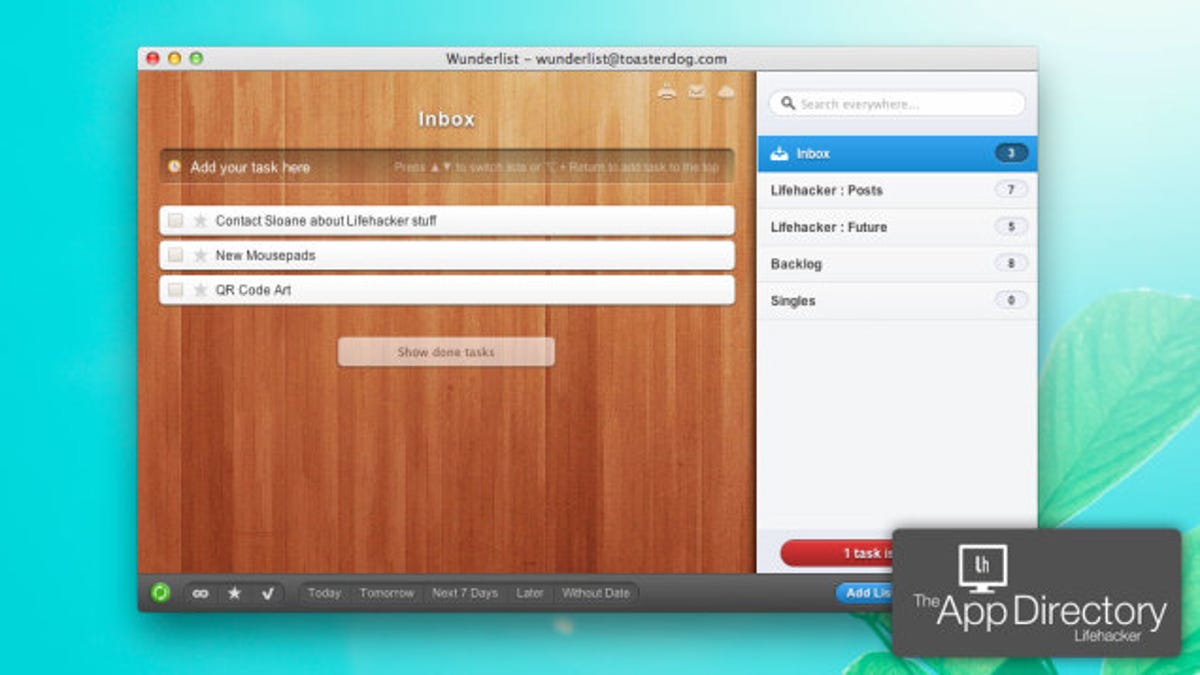Image resolution: width=1200 pixels, height=675 pixels.
Task: Star the 'Contact Sloane about Lifehacker stuff' task
Action: (200, 221)
